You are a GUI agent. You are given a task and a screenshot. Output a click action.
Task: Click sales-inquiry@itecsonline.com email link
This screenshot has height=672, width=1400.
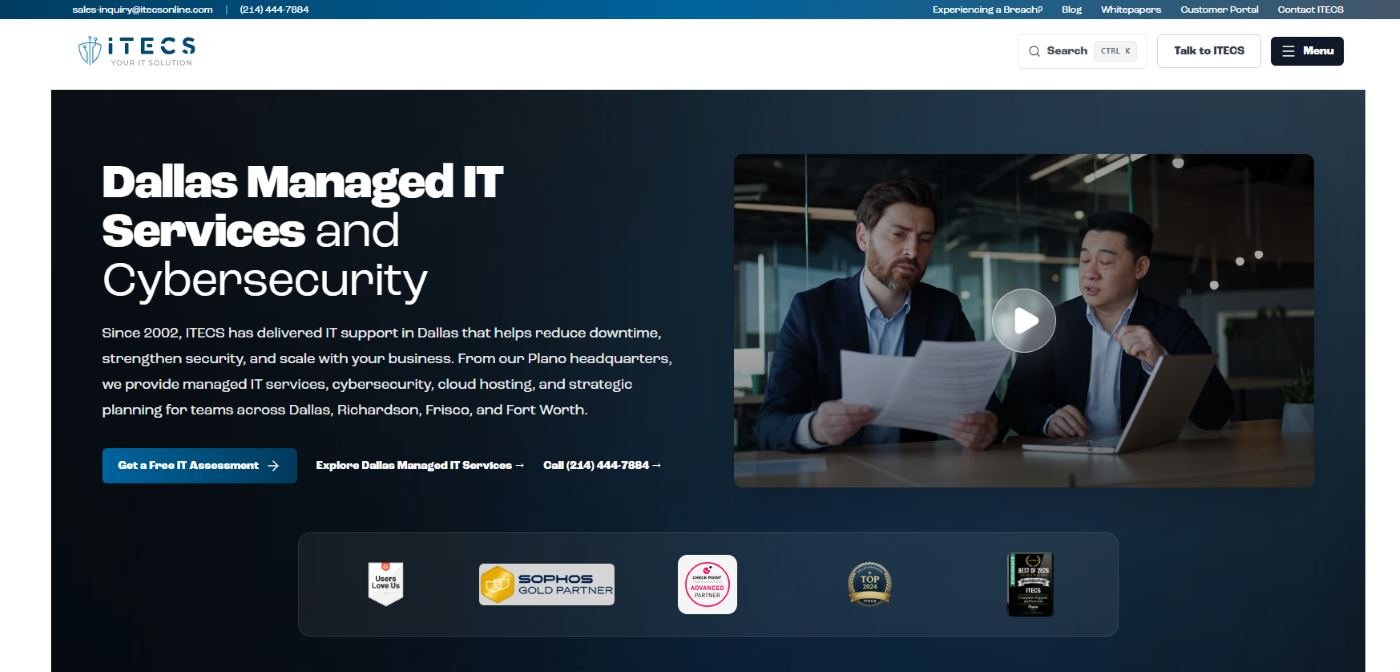pyautogui.click(x=143, y=9)
